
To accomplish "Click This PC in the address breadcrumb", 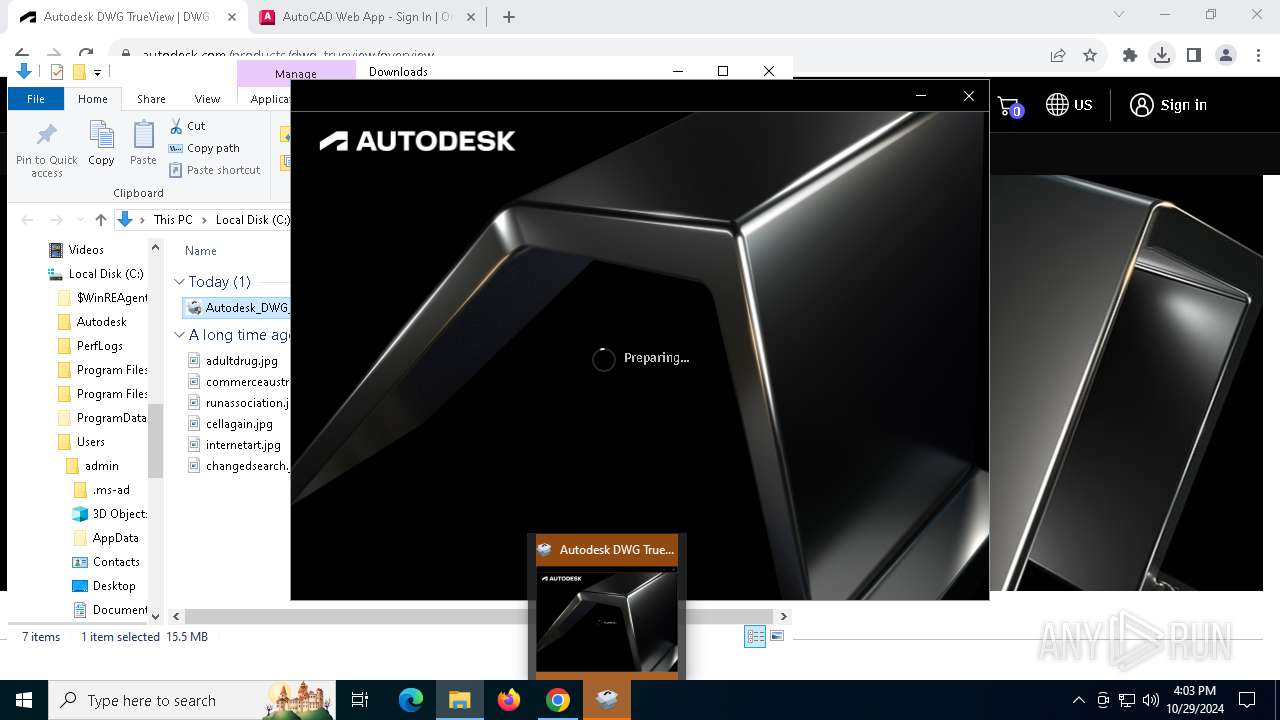I will click(173, 220).
